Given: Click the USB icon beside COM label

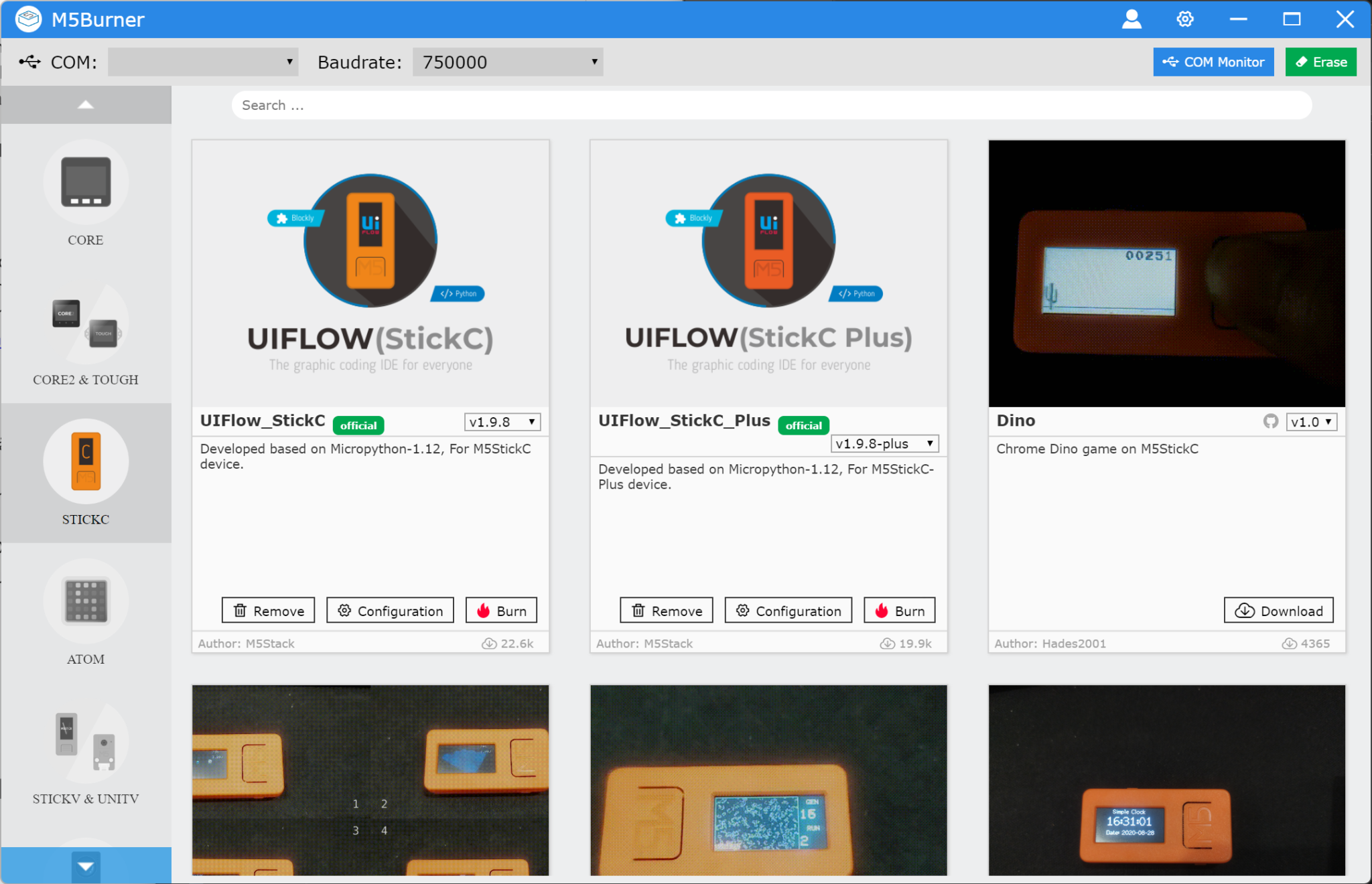Looking at the screenshot, I should pyautogui.click(x=30, y=62).
